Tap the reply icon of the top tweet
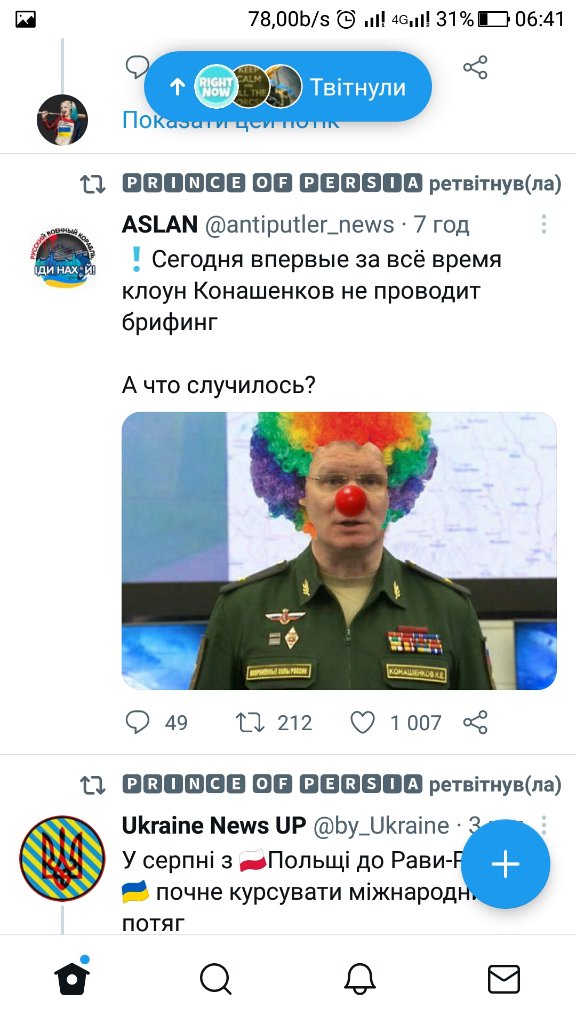Viewport: 576px width, 1024px height. tap(136, 65)
